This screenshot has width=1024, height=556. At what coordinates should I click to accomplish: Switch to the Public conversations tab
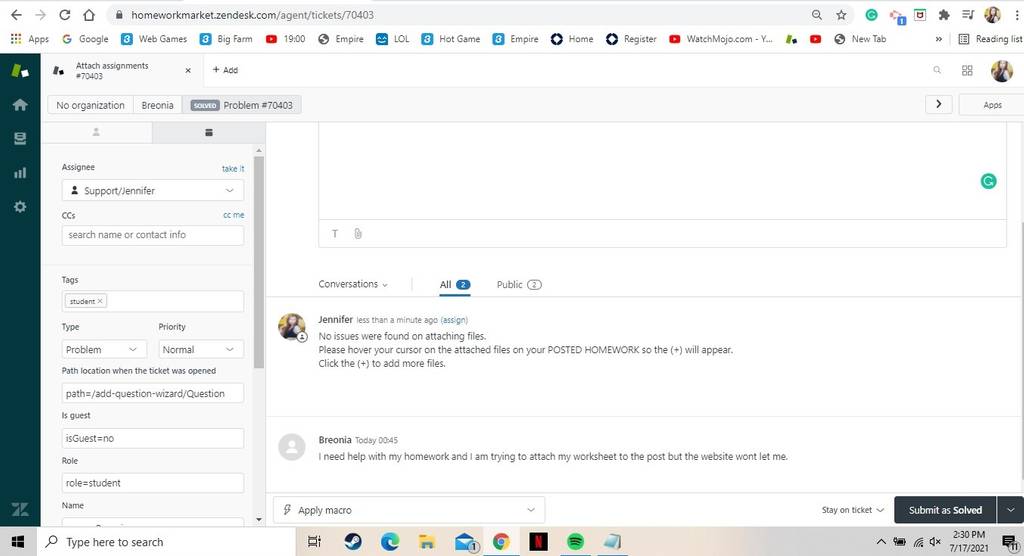[x=519, y=285]
